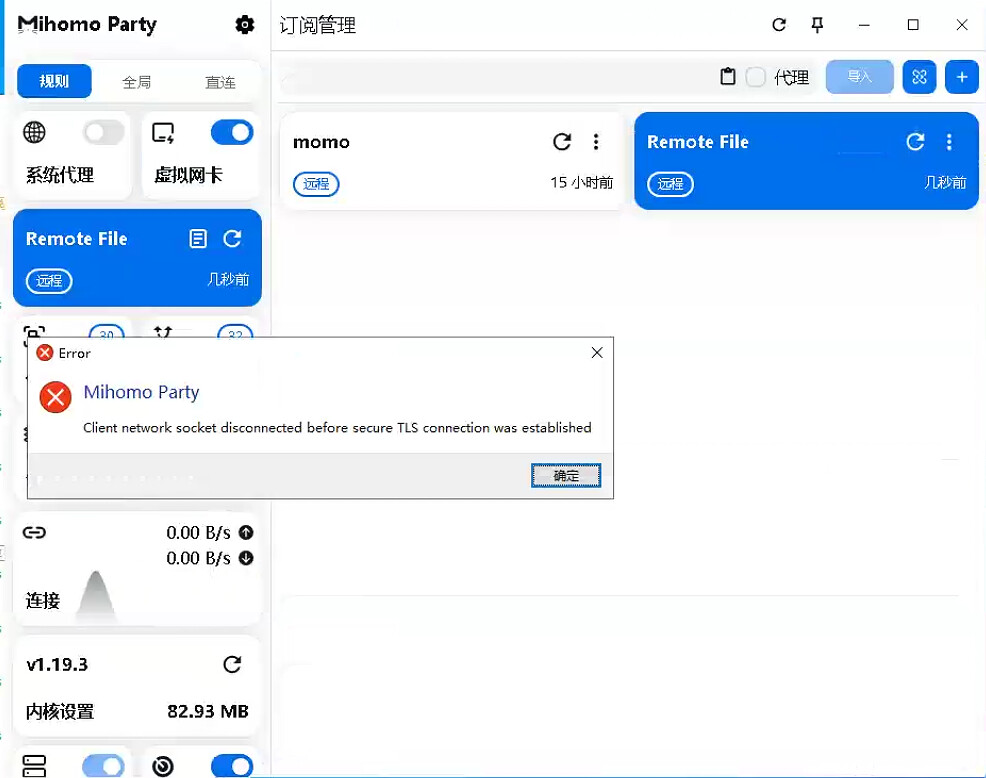Check the 代理 checkbox
The image size is (986, 778).
point(756,77)
